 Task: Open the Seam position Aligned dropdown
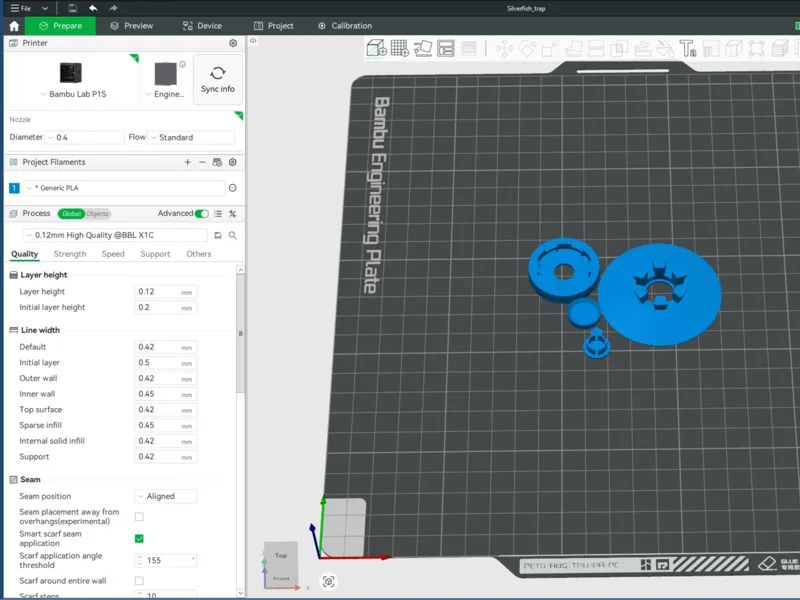point(166,496)
